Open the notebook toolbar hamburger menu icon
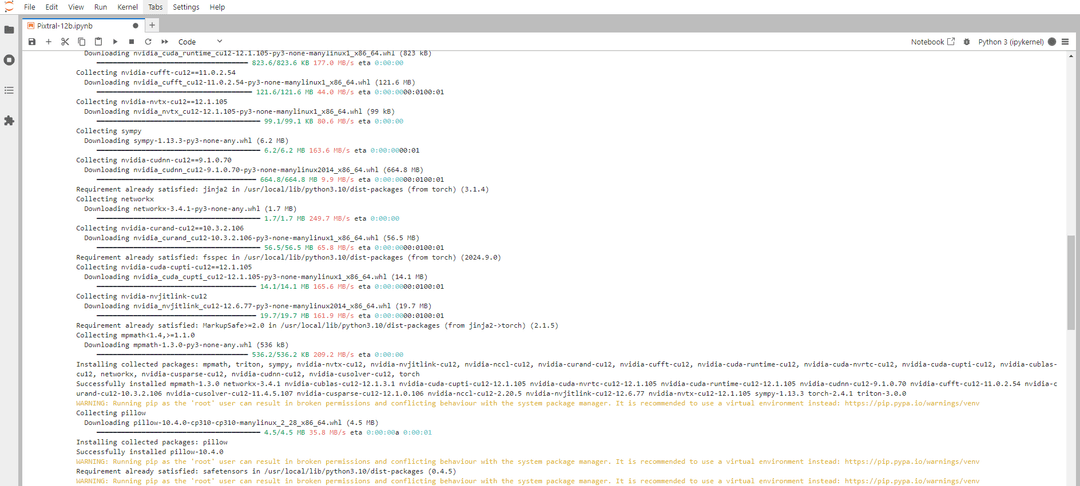1080x486 pixels. [x=1066, y=42]
